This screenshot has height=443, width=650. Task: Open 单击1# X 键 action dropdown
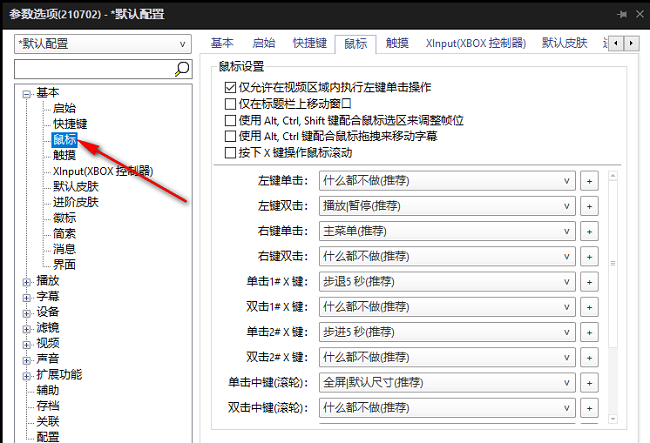coord(447,282)
